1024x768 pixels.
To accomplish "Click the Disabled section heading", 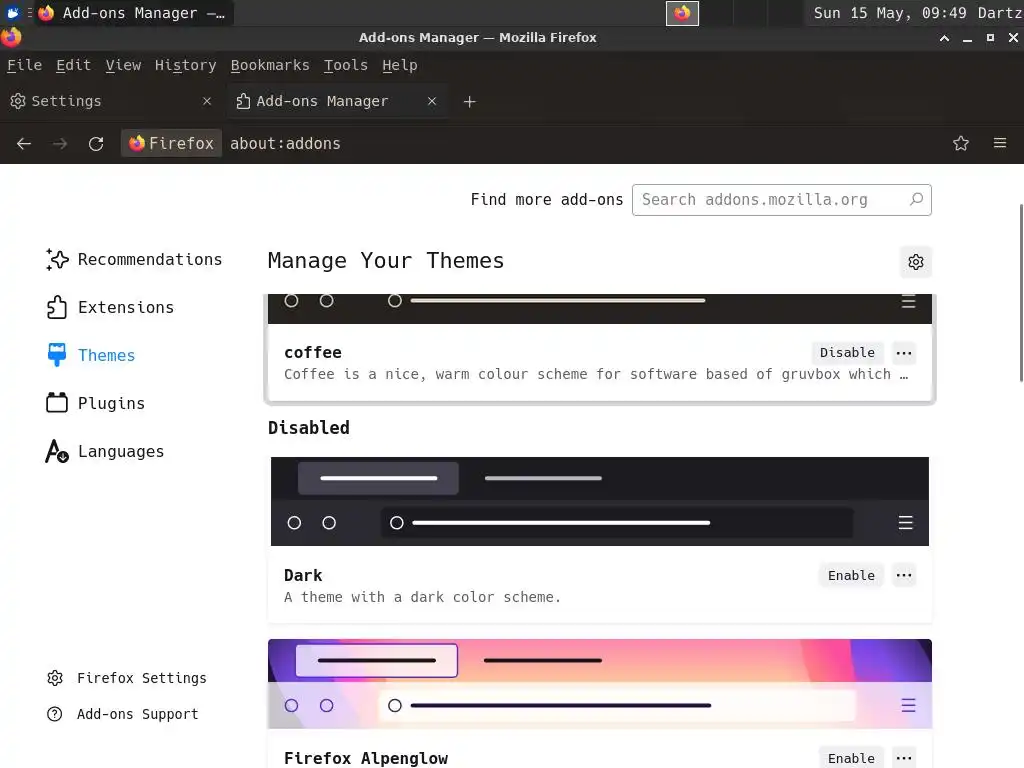I will (x=309, y=428).
